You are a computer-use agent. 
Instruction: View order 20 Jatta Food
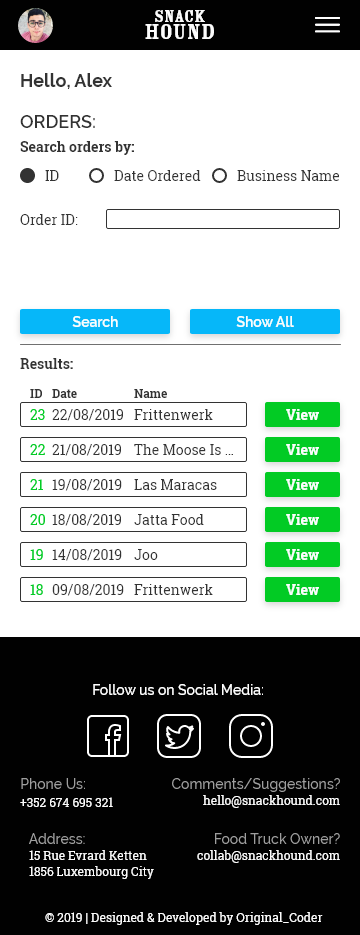tap(302, 519)
